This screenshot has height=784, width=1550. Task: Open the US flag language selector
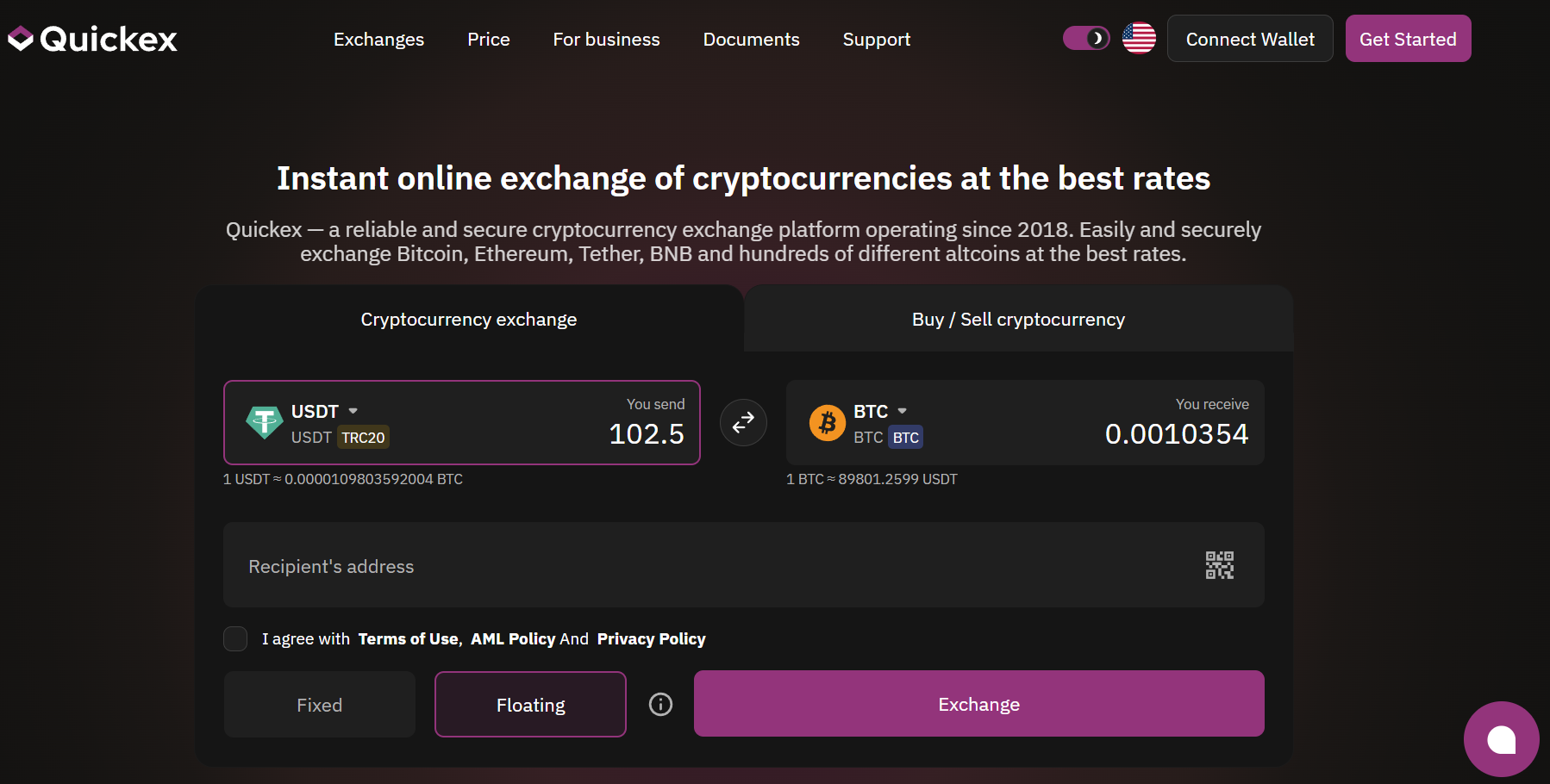[x=1139, y=38]
